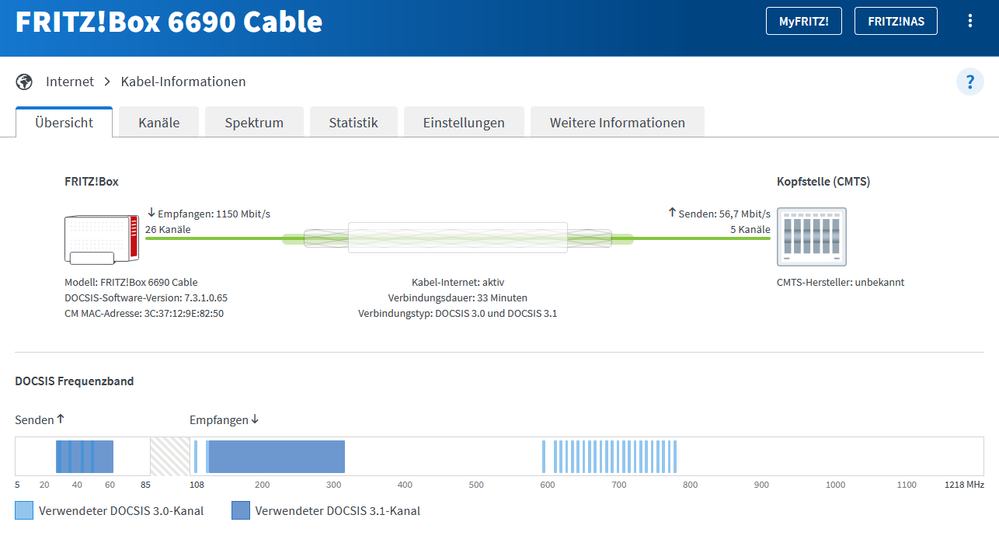Open the three-dot options menu
The width and height of the screenshot is (999, 539).
tap(970, 21)
